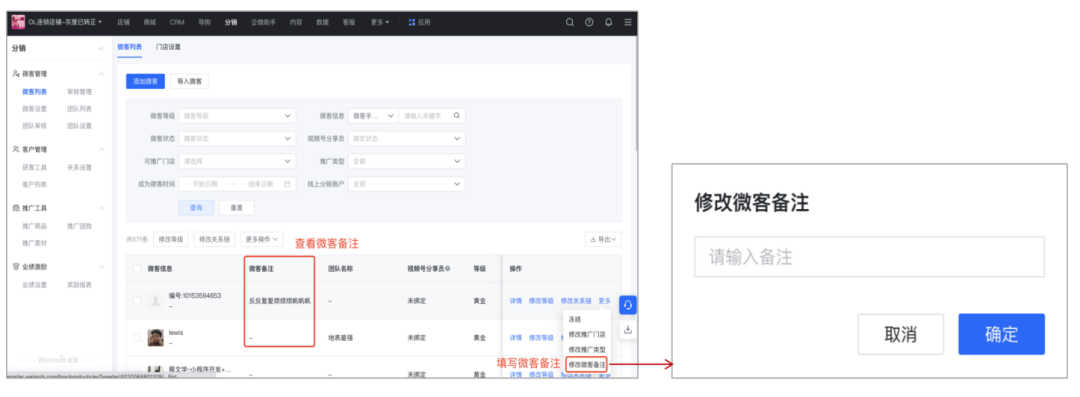This screenshot has height=397, width=1080.
Task: Click calendar icon in 成为微客时间 field
Action: coord(287,184)
